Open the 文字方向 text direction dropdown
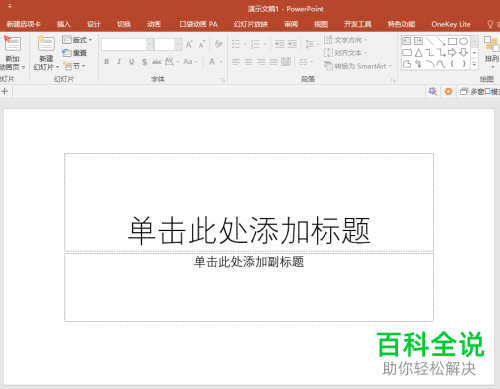 [345, 40]
